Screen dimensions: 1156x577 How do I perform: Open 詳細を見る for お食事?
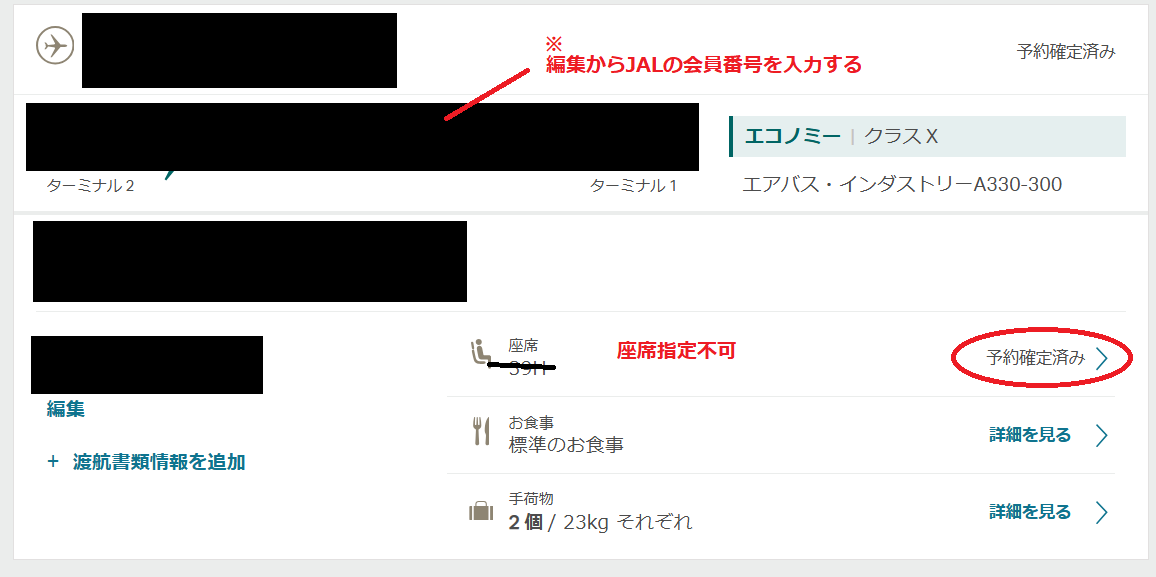coord(1030,435)
